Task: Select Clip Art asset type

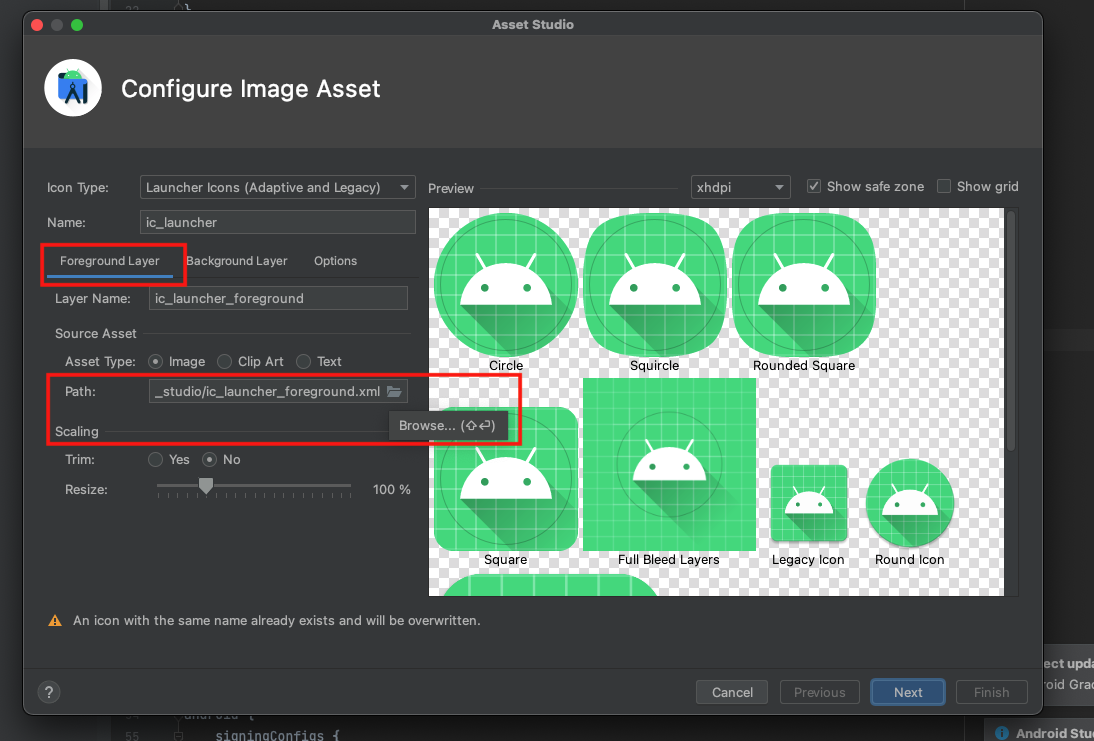Action: coord(225,362)
